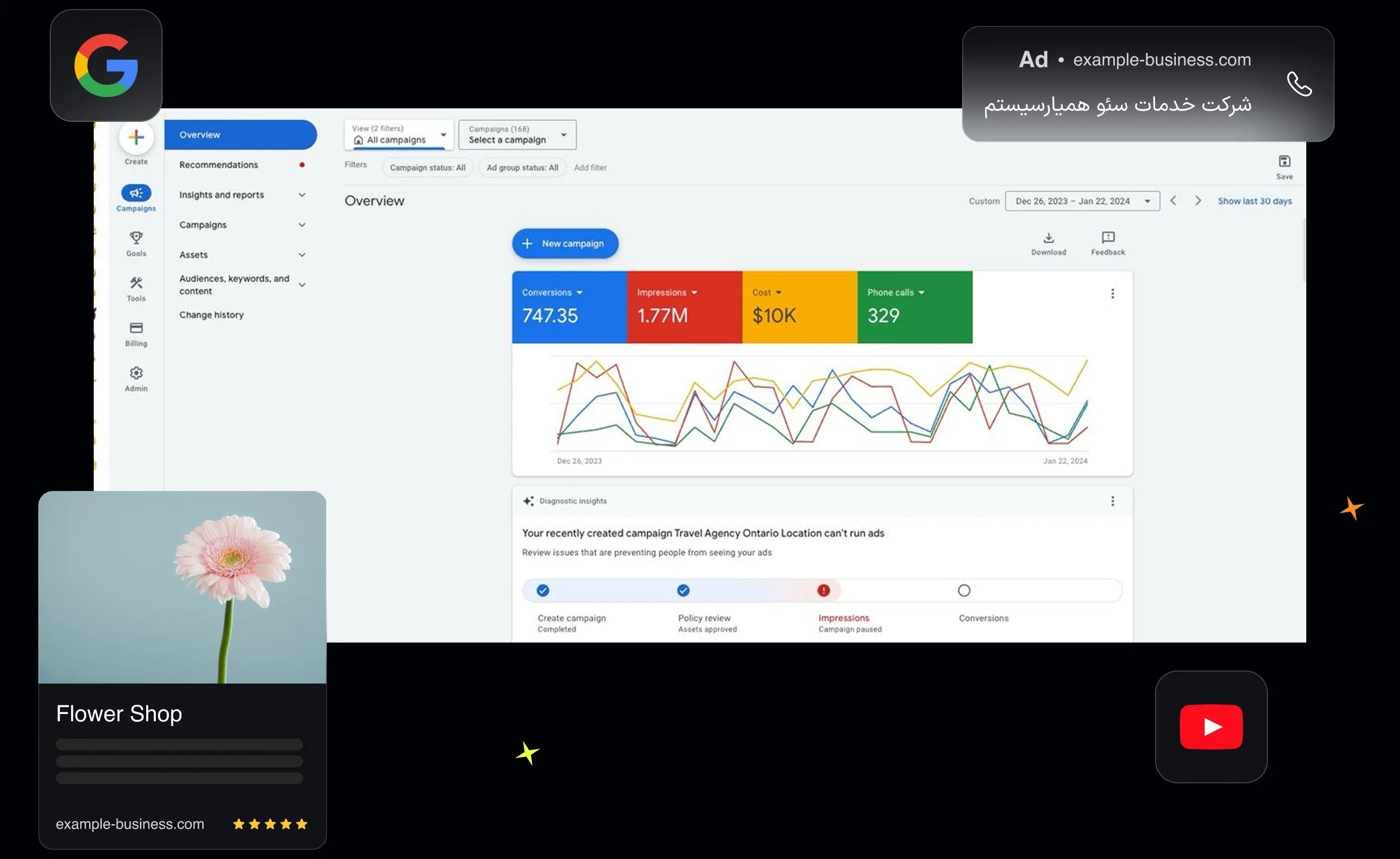Open the Admin gear icon

pyautogui.click(x=136, y=373)
